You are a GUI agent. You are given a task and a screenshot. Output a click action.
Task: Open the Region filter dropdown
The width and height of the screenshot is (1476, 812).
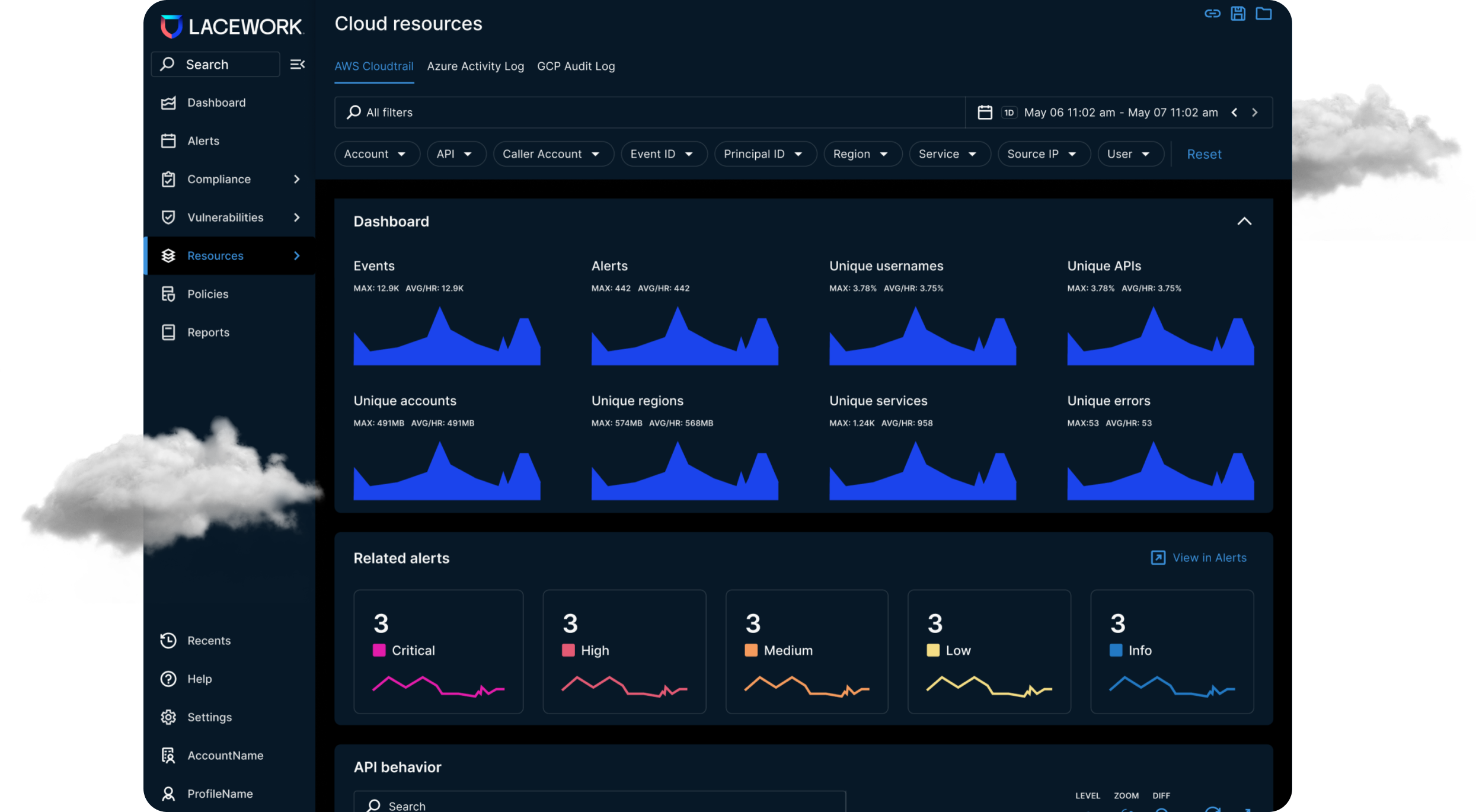(861, 154)
